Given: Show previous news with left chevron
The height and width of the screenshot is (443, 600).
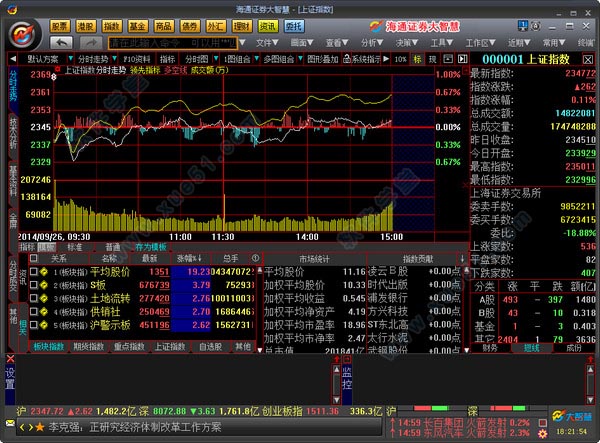Looking at the screenshot, I should 23,427.
